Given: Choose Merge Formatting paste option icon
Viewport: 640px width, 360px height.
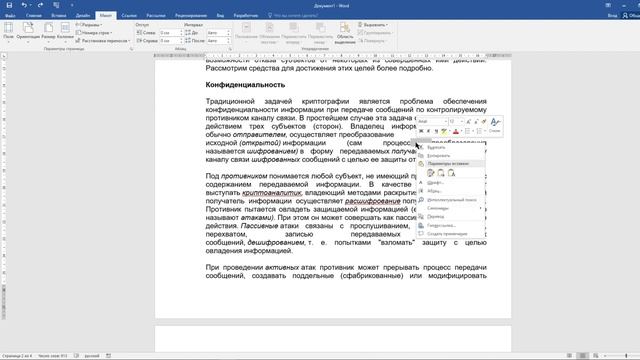Looking at the screenshot, I should [441, 173].
